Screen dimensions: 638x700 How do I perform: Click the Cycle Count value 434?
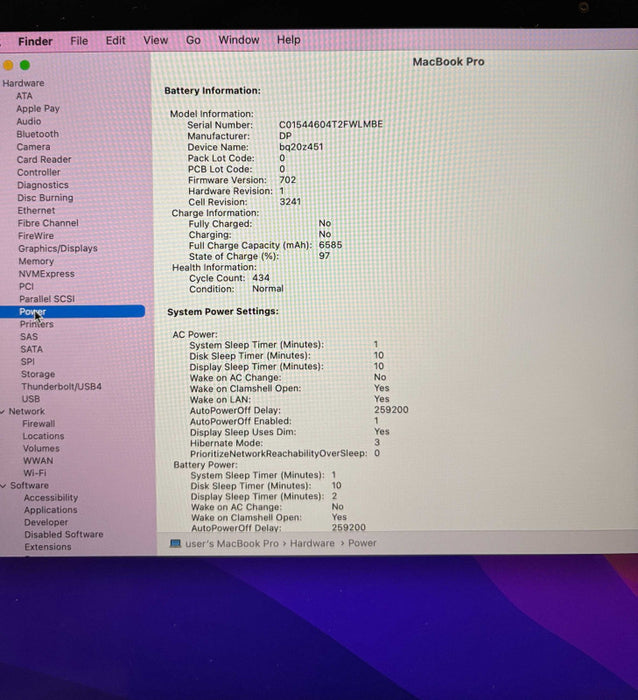coord(261,278)
